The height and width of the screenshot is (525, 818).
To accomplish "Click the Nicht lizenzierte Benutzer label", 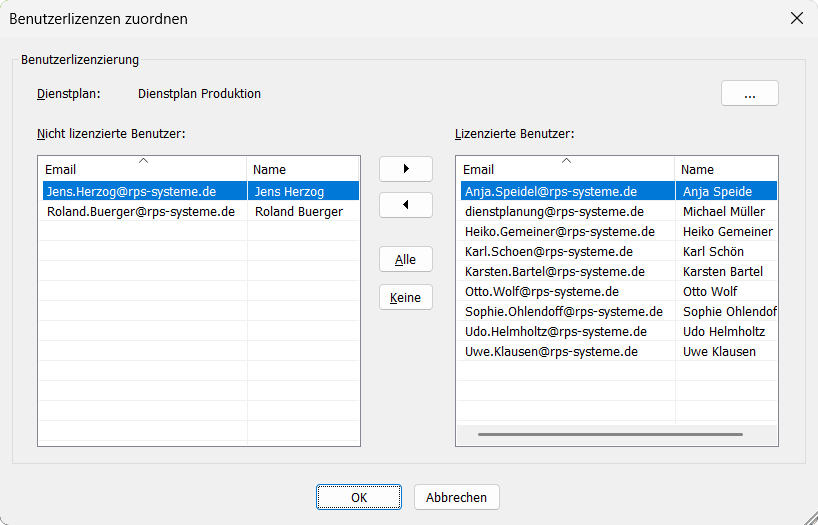I will tap(111, 134).
